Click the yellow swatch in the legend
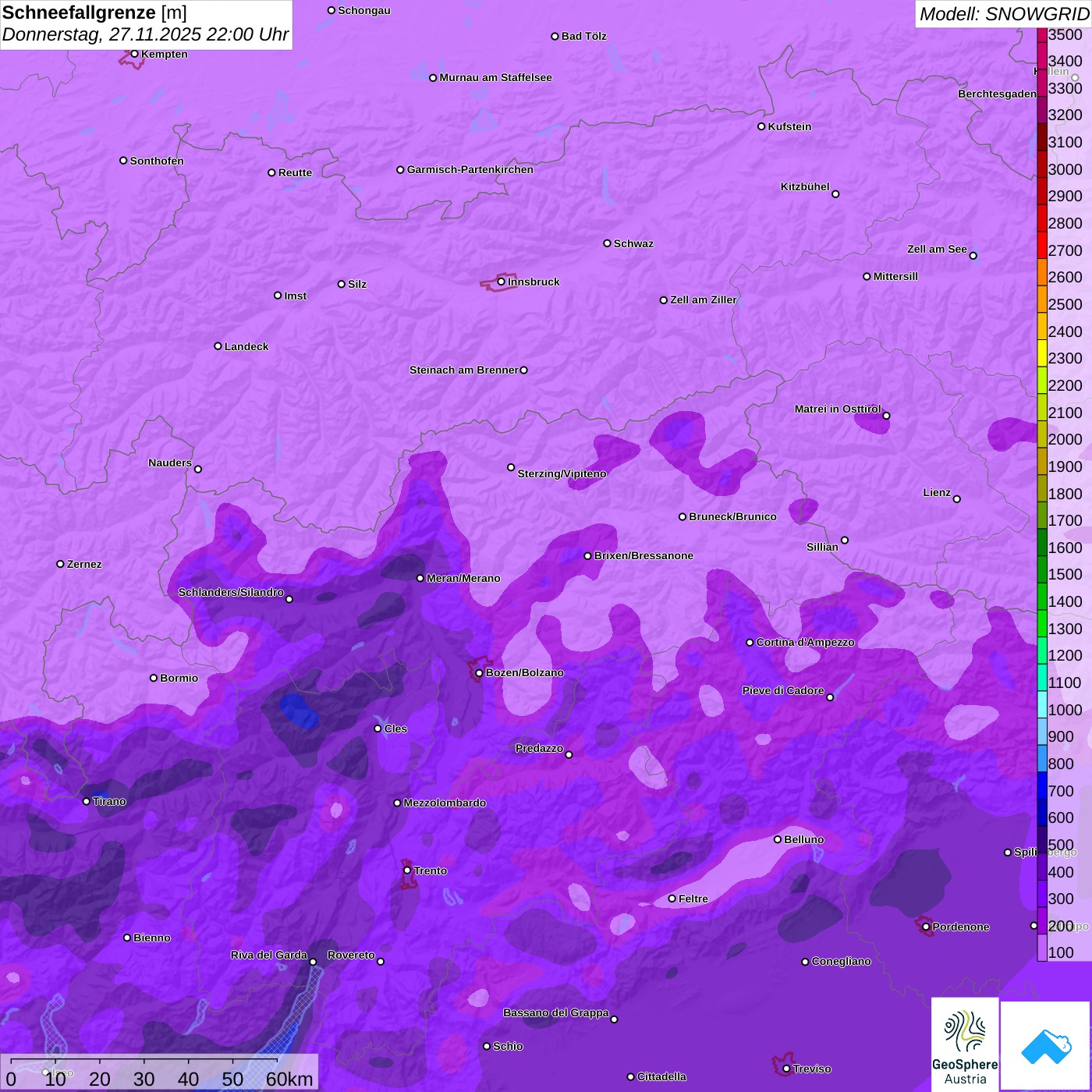The width and height of the screenshot is (1092, 1092). click(x=1042, y=353)
